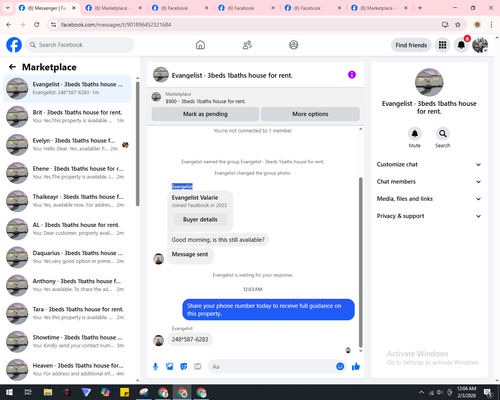Screen dimensions: 500x400
Task: Click More options button
Action: point(310,114)
